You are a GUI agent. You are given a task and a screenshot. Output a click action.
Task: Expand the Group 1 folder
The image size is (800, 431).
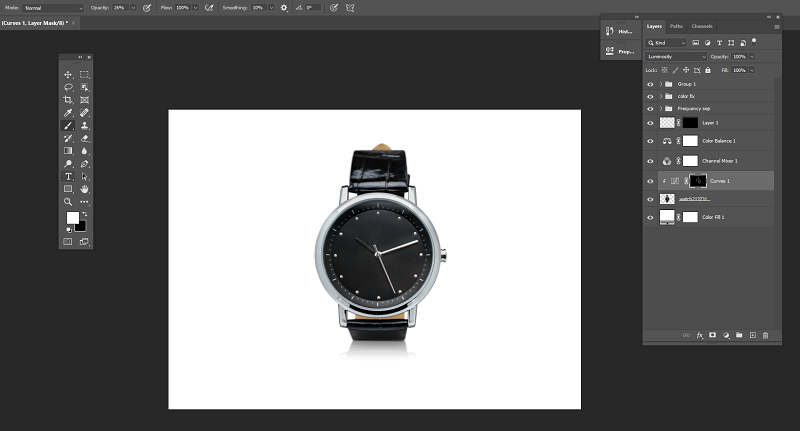tap(661, 84)
